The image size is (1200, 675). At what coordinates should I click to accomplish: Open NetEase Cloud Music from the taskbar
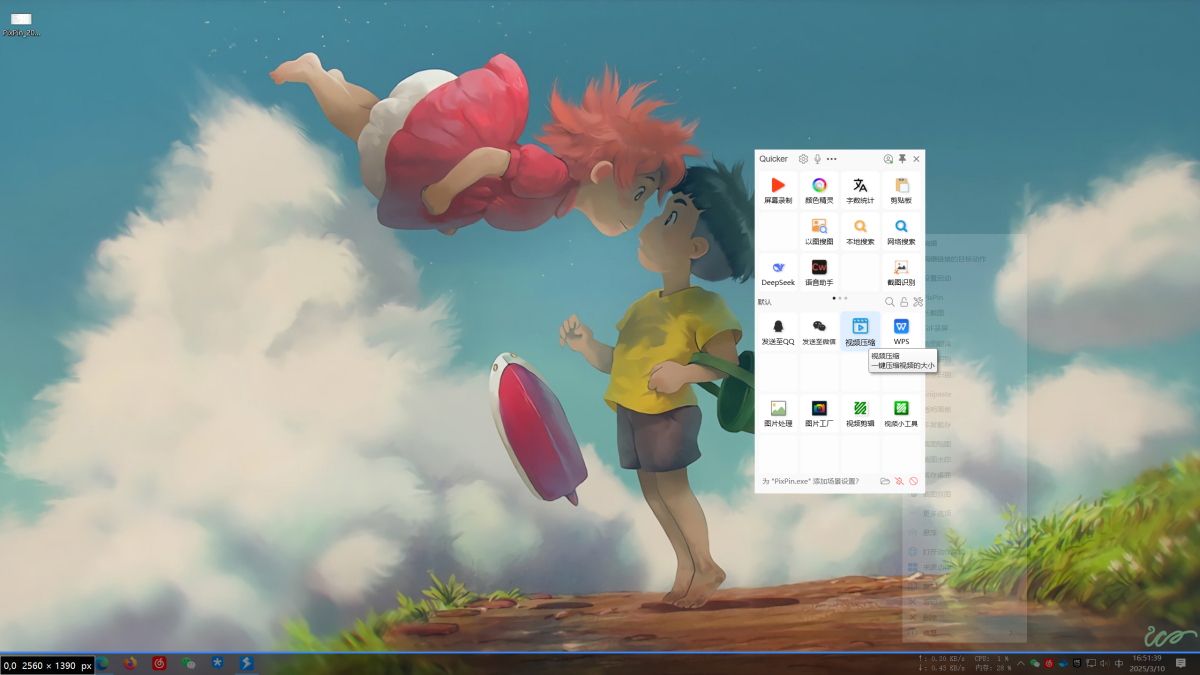point(159,663)
